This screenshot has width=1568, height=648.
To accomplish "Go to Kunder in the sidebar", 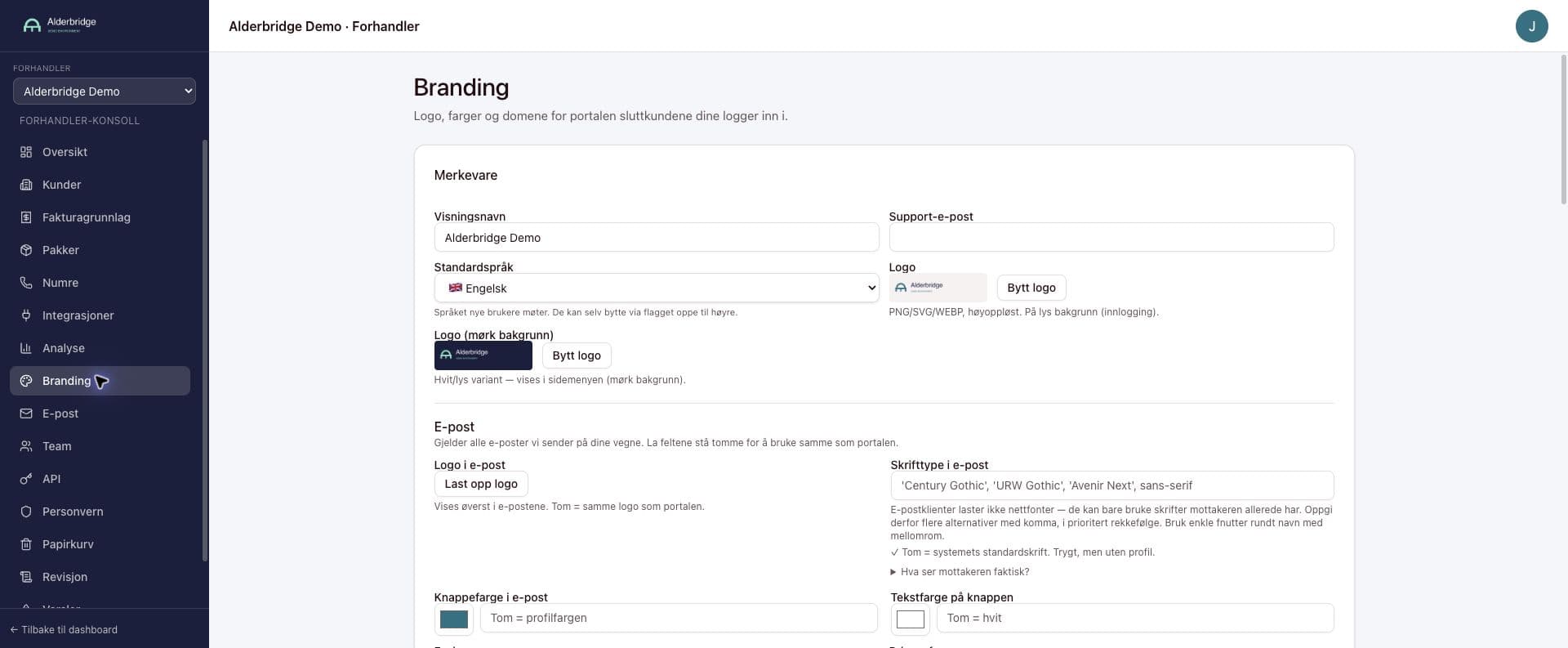I will click(x=100, y=185).
